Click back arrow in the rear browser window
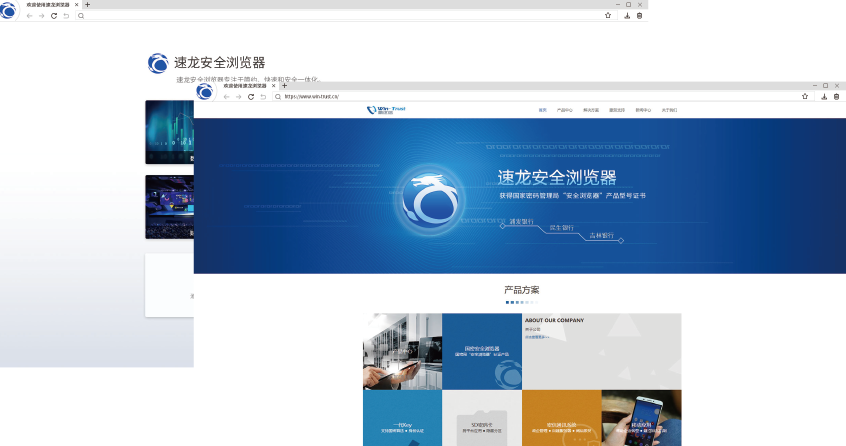Screen dimensions: 846x446 tap(29, 16)
